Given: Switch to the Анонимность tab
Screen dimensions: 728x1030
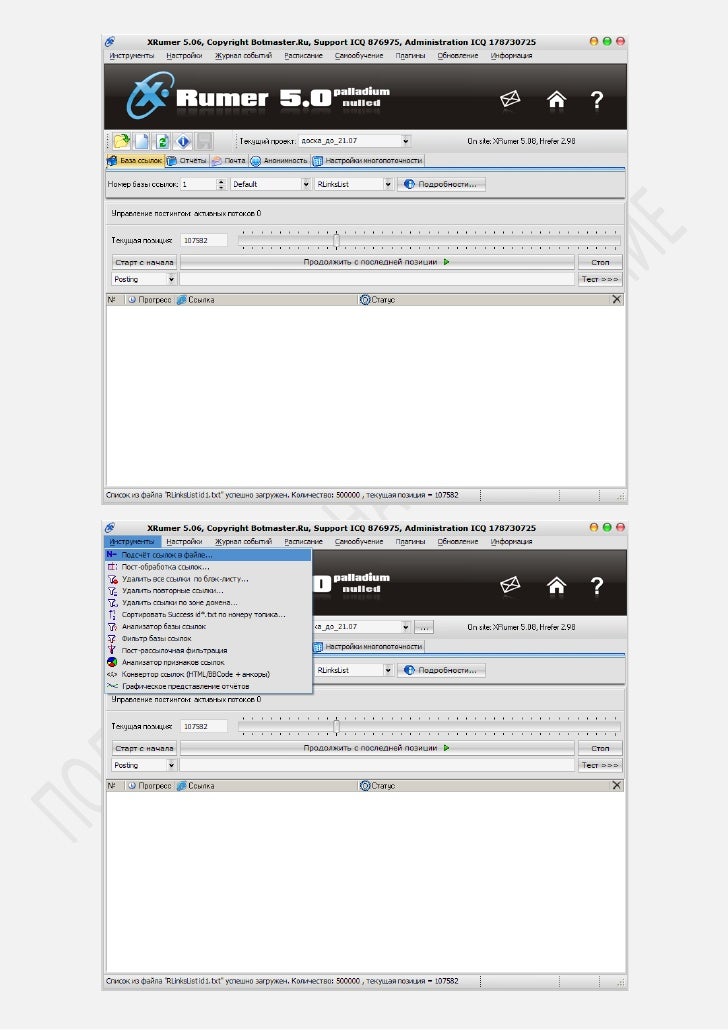Looking at the screenshot, I should [279, 160].
